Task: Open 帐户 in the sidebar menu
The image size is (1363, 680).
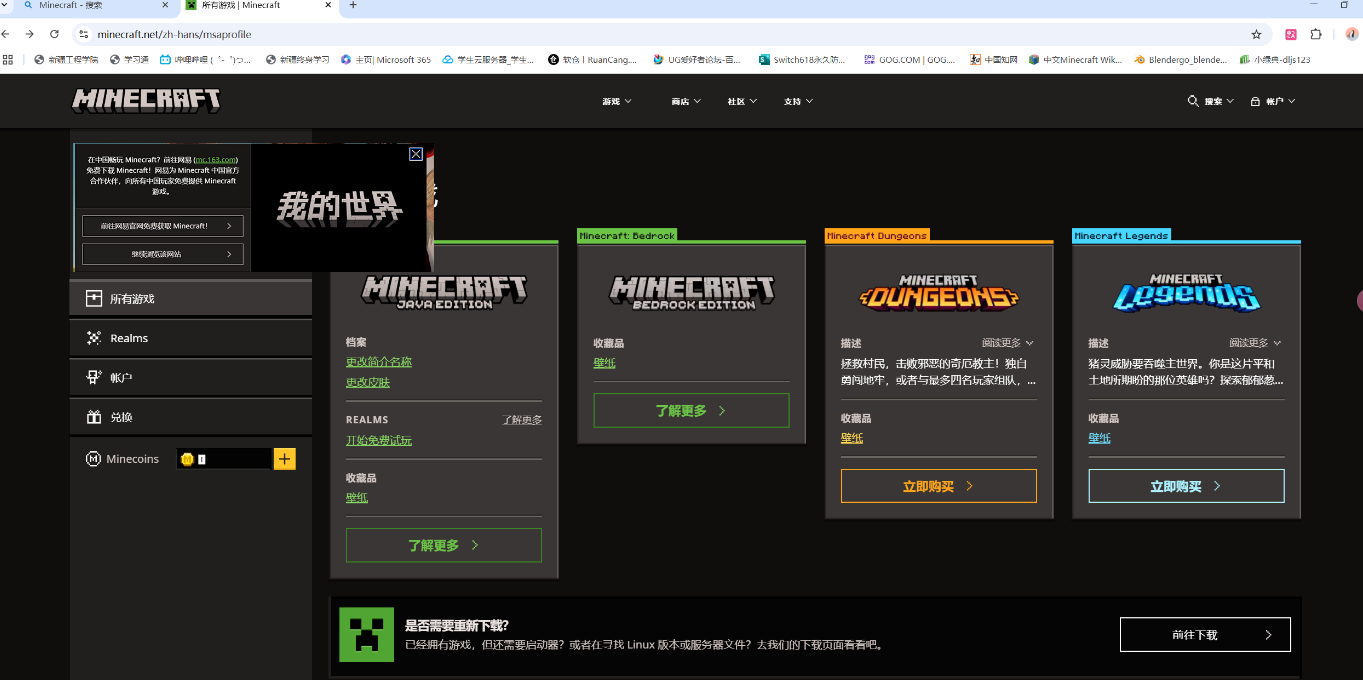Action: tap(191, 377)
